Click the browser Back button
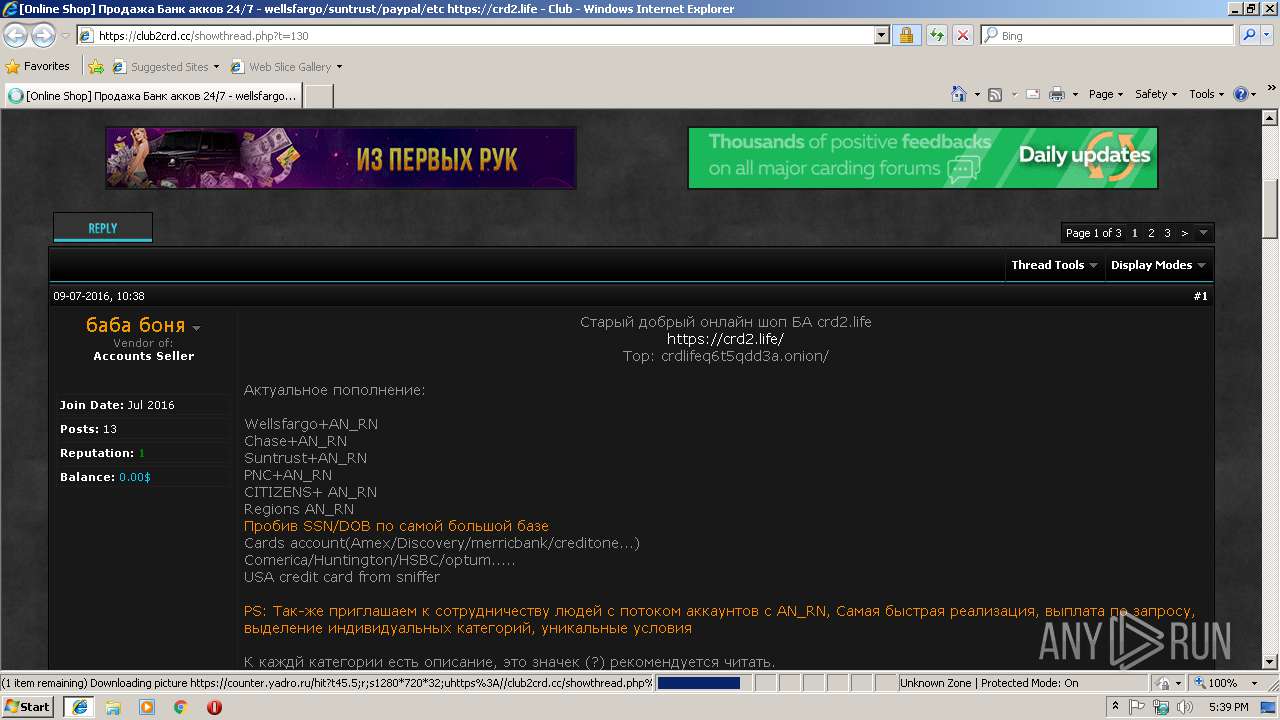Screen dimensions: 1280x720 coord(16,36)
